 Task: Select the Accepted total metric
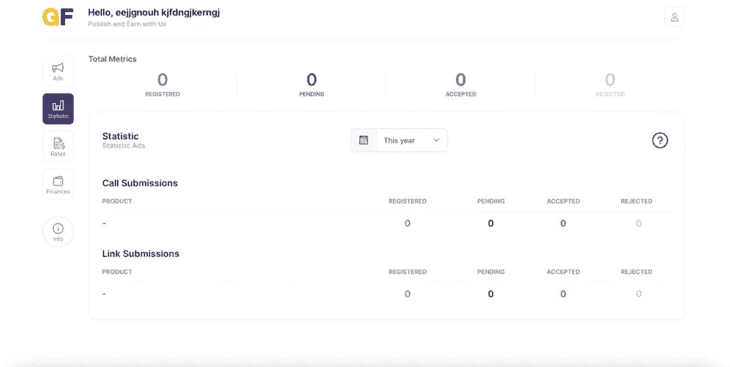point(461,84)
